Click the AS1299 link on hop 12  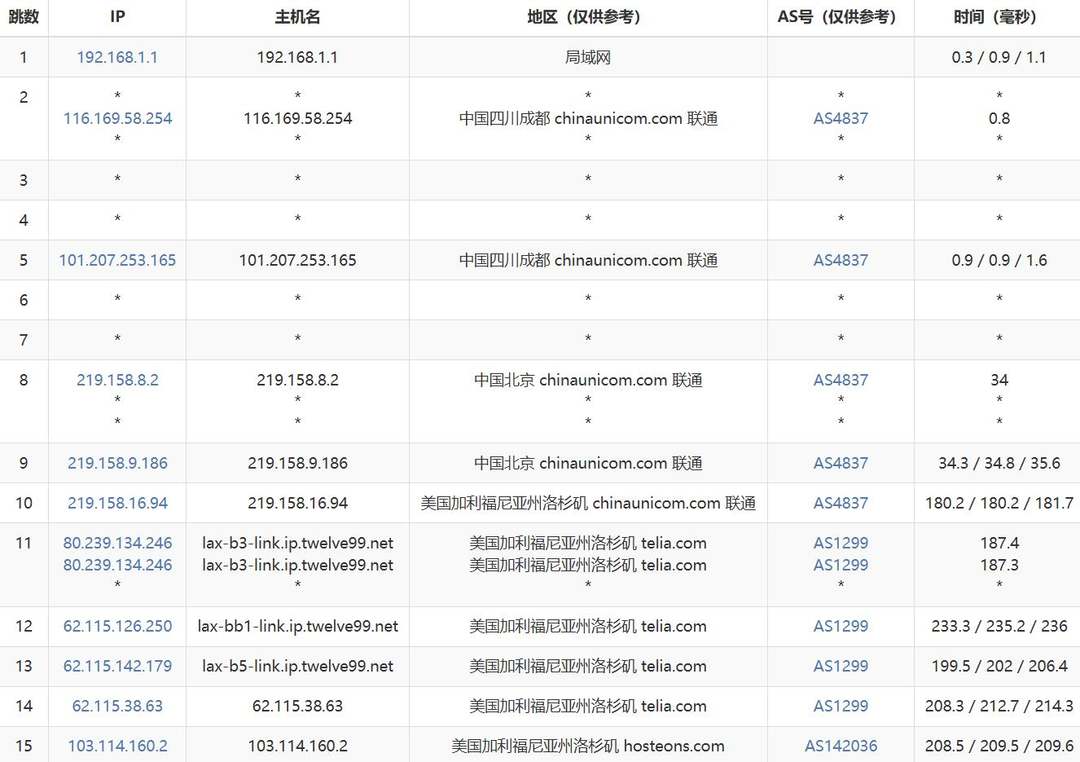pyautogui.click(x=841, y=626)
